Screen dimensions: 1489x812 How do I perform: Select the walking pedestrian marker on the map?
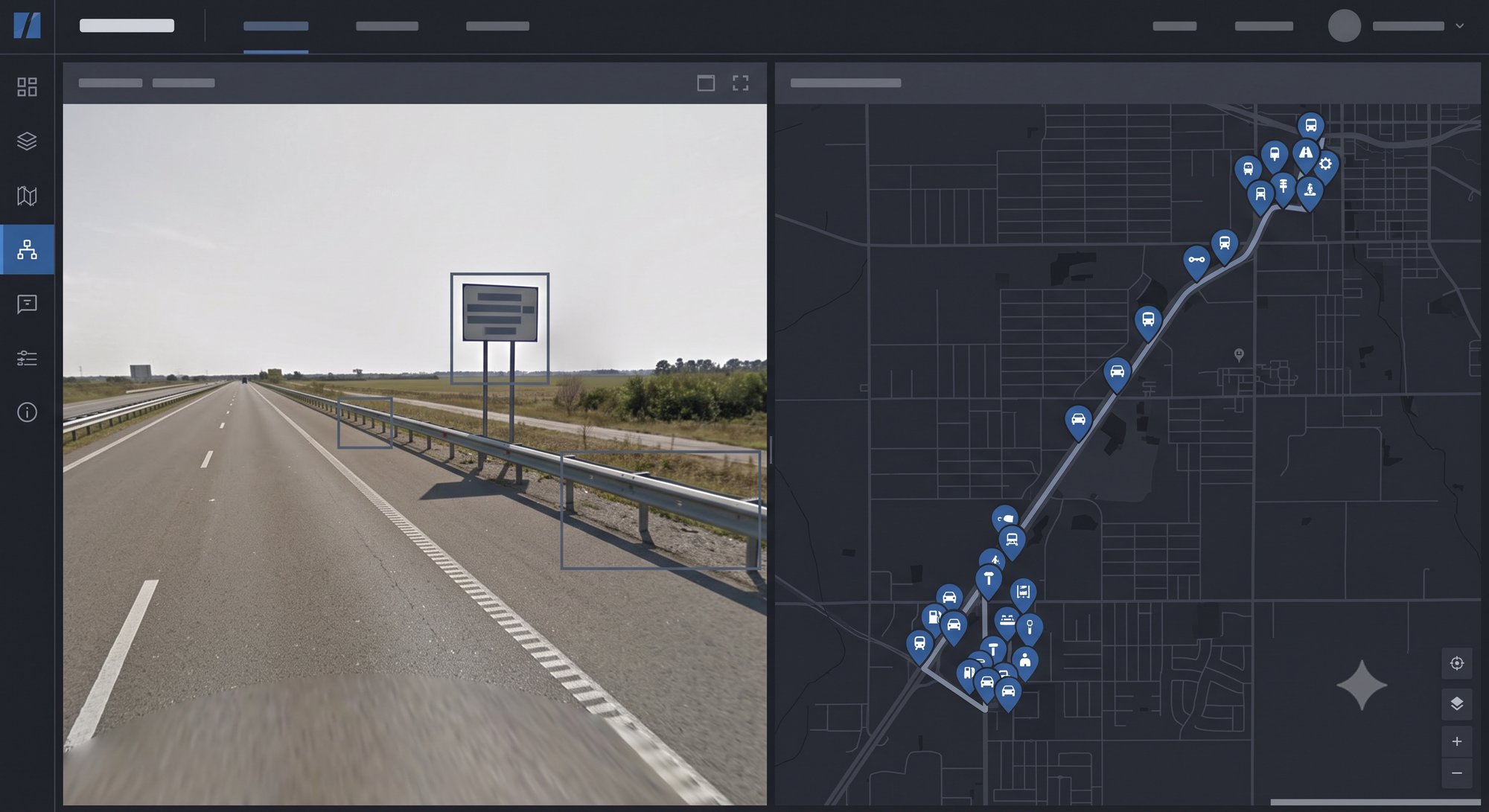pyautogui.click(x=992, y=558)
